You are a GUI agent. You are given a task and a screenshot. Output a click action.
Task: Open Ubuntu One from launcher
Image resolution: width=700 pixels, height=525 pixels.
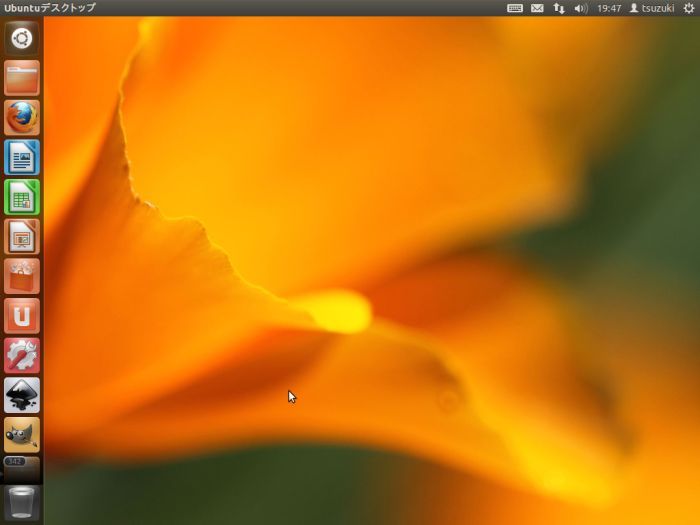coord(22,316)
